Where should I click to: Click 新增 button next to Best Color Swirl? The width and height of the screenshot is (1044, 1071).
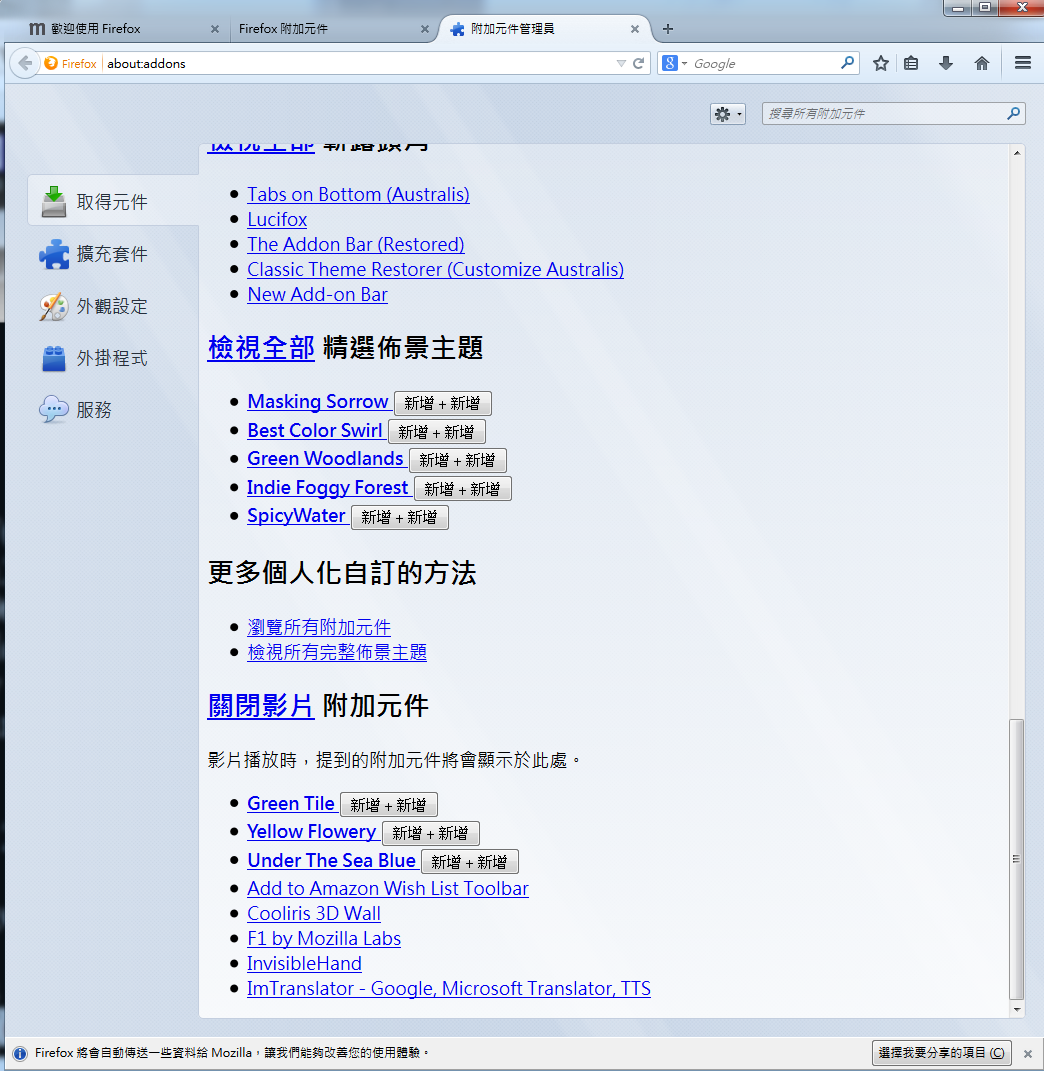click(x=437, y=432)
